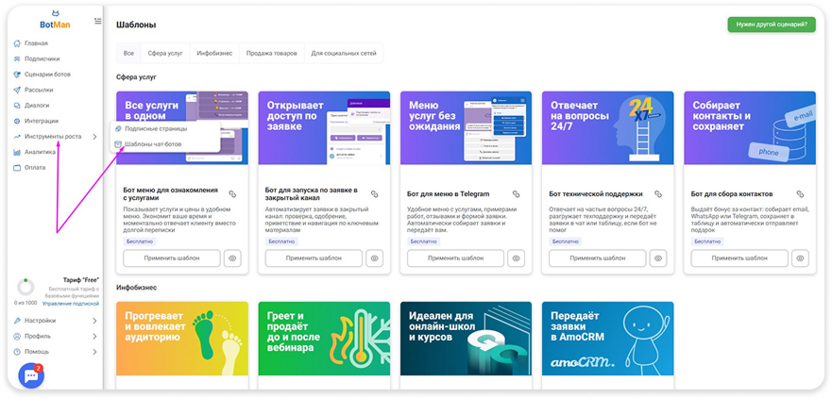Click Бесплатно badge on Бот технической поддержки
The height and width of the screenshot is (399, 832).
565,241
